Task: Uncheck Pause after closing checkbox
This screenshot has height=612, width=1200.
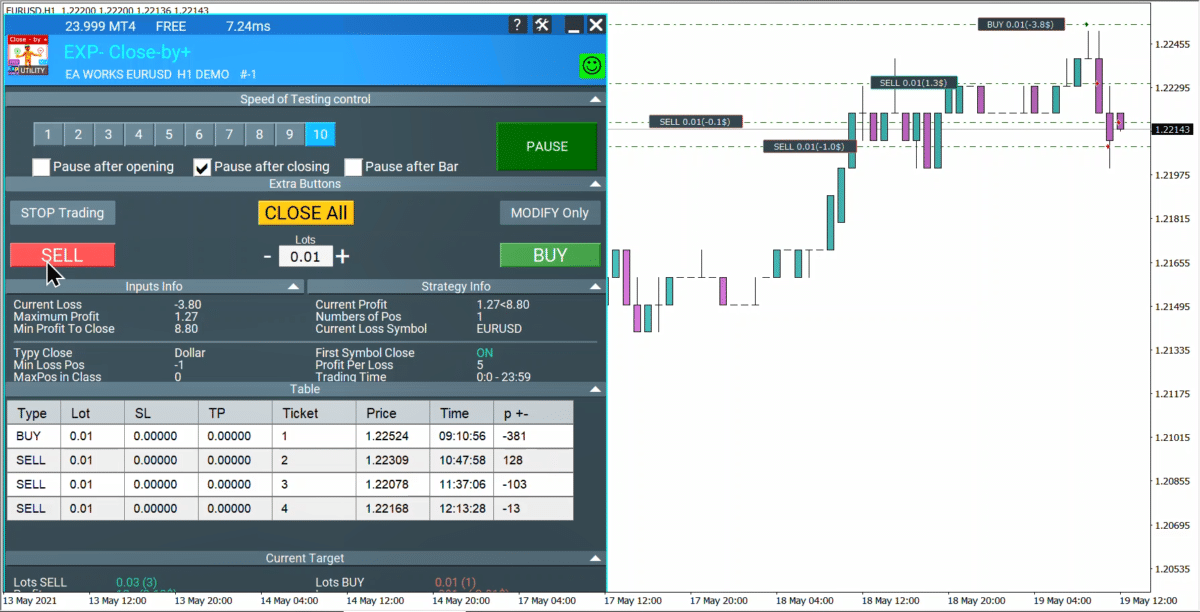Action: pyautogui.click(x=202, y=167)
